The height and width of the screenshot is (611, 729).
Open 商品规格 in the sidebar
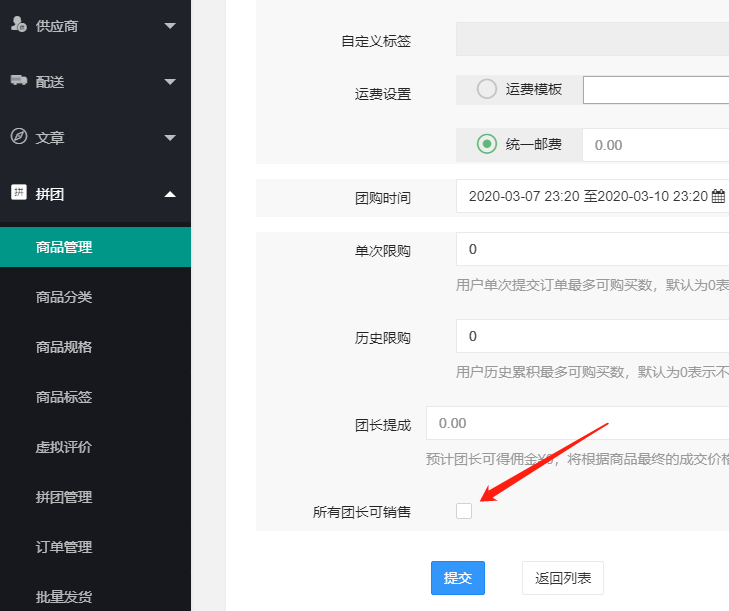(95, 347)
